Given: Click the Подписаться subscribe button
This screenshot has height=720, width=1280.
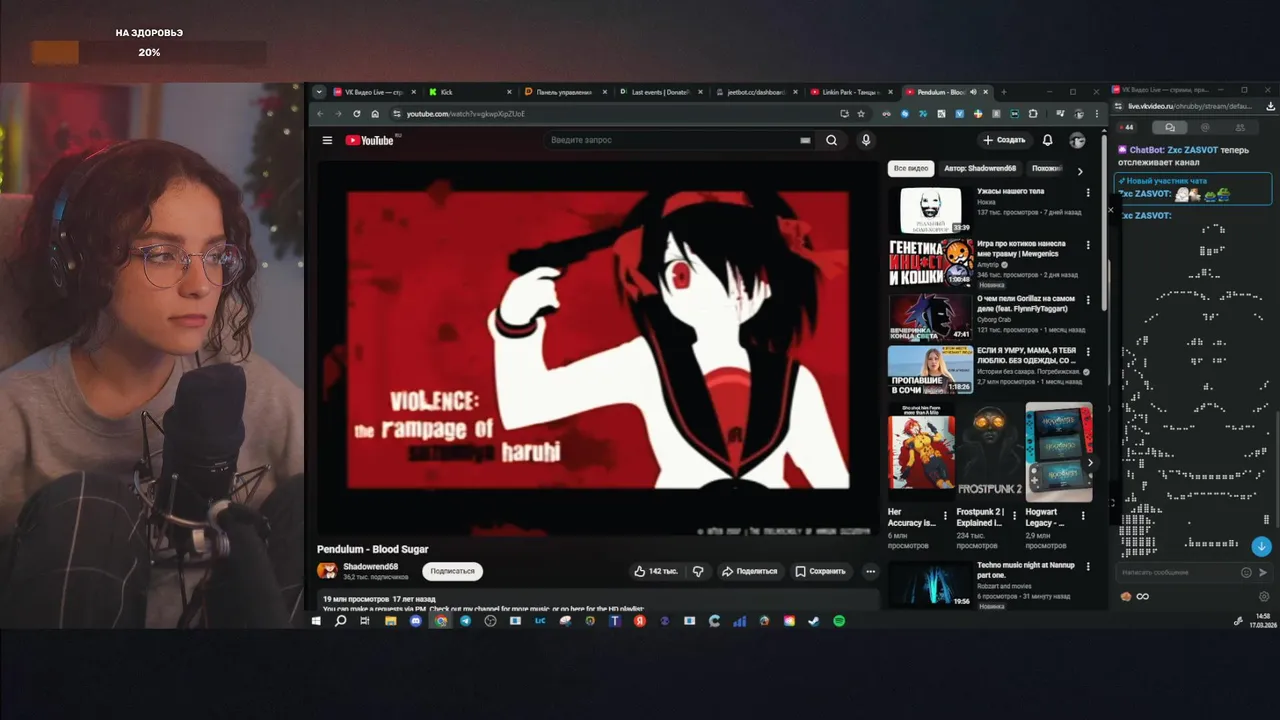Looking at the screenshot, I should point(452,571).
